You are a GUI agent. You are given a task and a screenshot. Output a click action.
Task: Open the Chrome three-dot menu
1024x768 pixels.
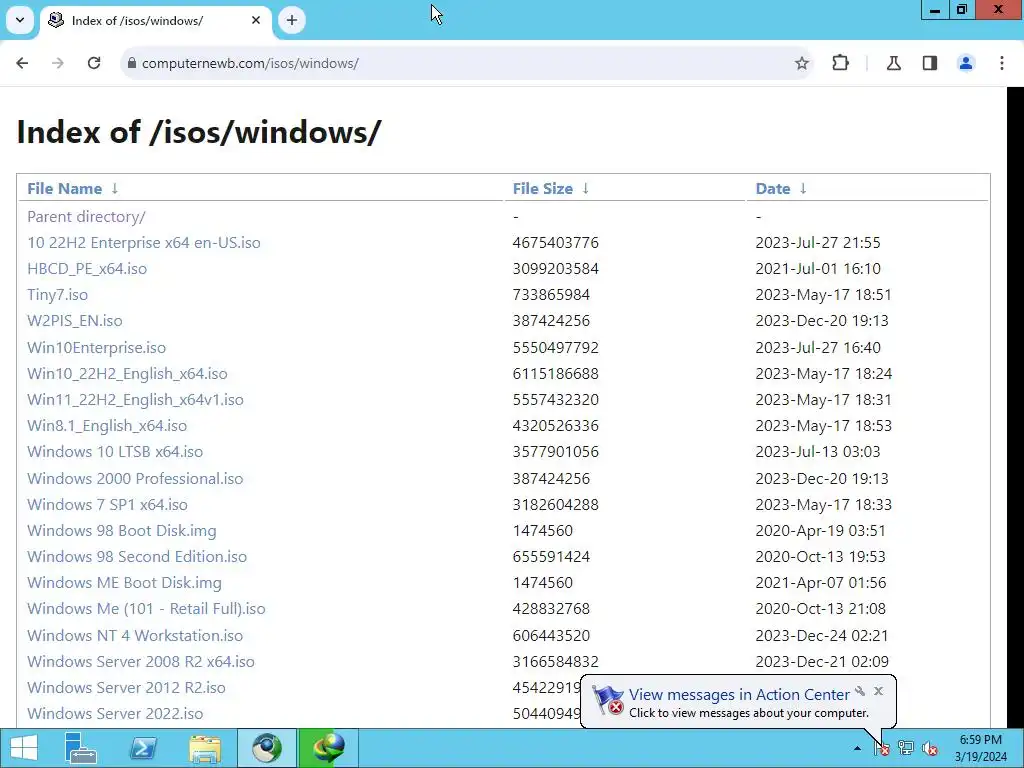(x=1002, y=63)
